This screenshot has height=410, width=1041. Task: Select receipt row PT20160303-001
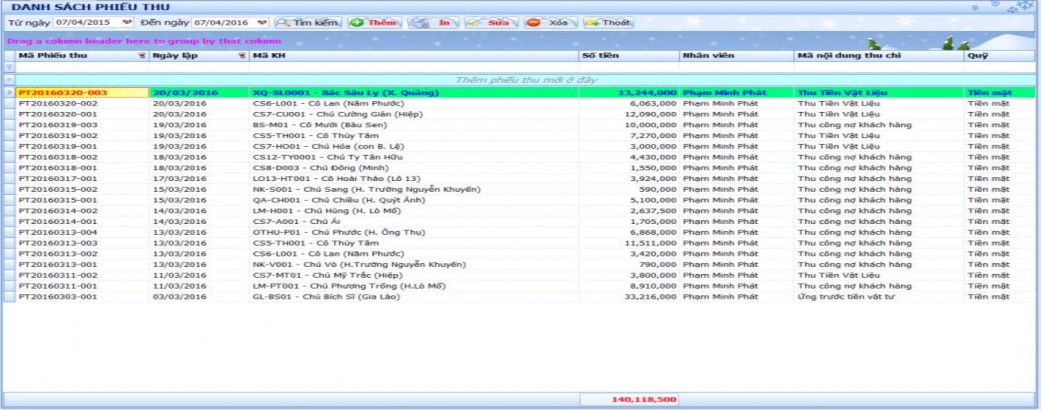(80, 296)
